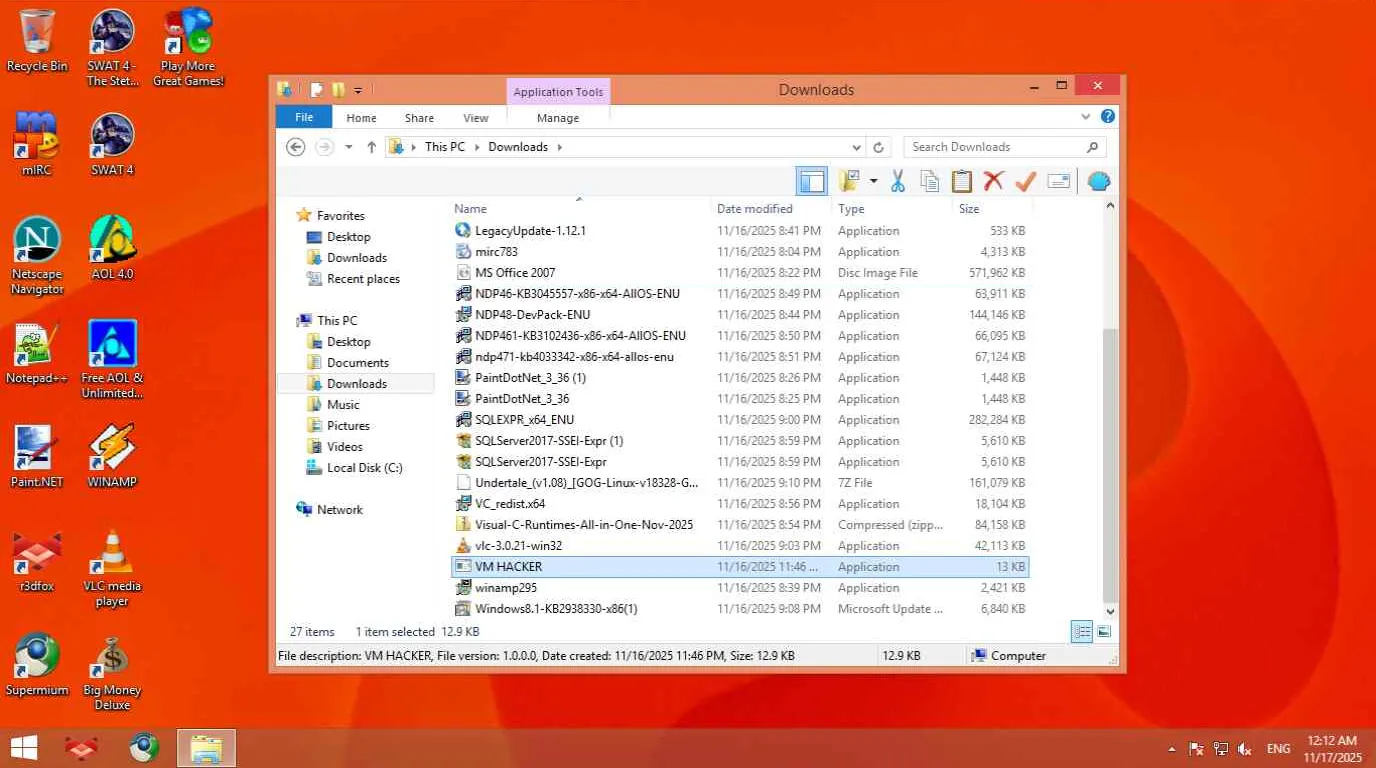Click the red X Delete icon
Image resolution: width=1376 pixels, height=768 pixels.
click(x=993, y=181)
